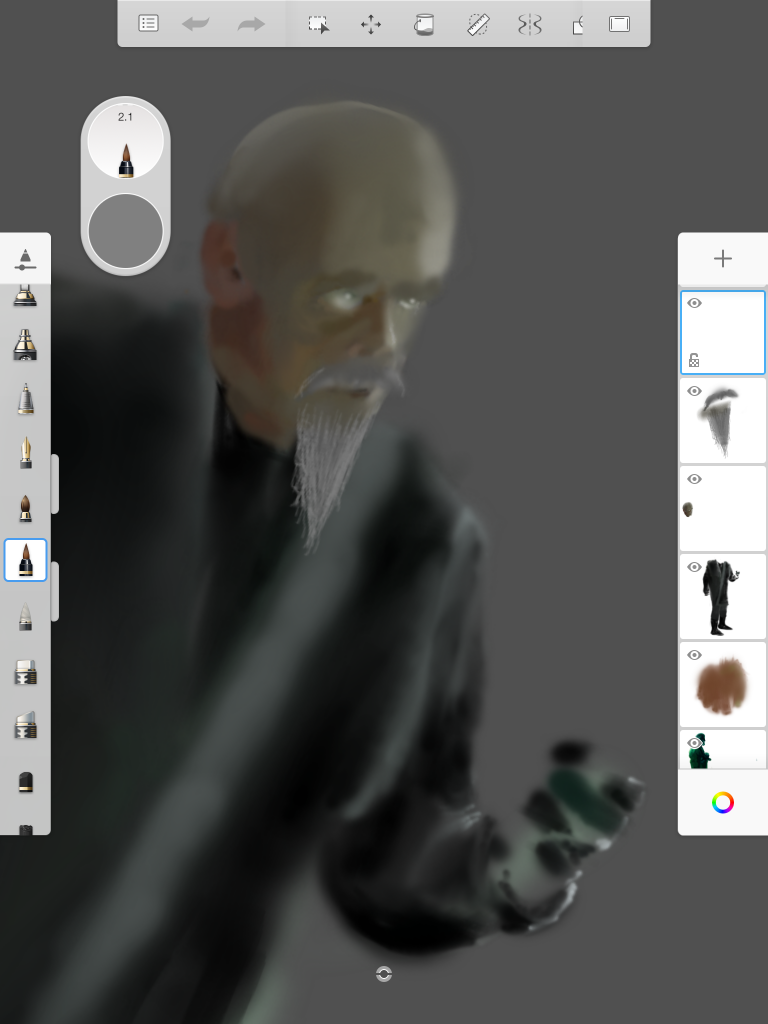Add a new layer with the plus button
Screen dimensions: 768x1024
click(x=722, y=259)
